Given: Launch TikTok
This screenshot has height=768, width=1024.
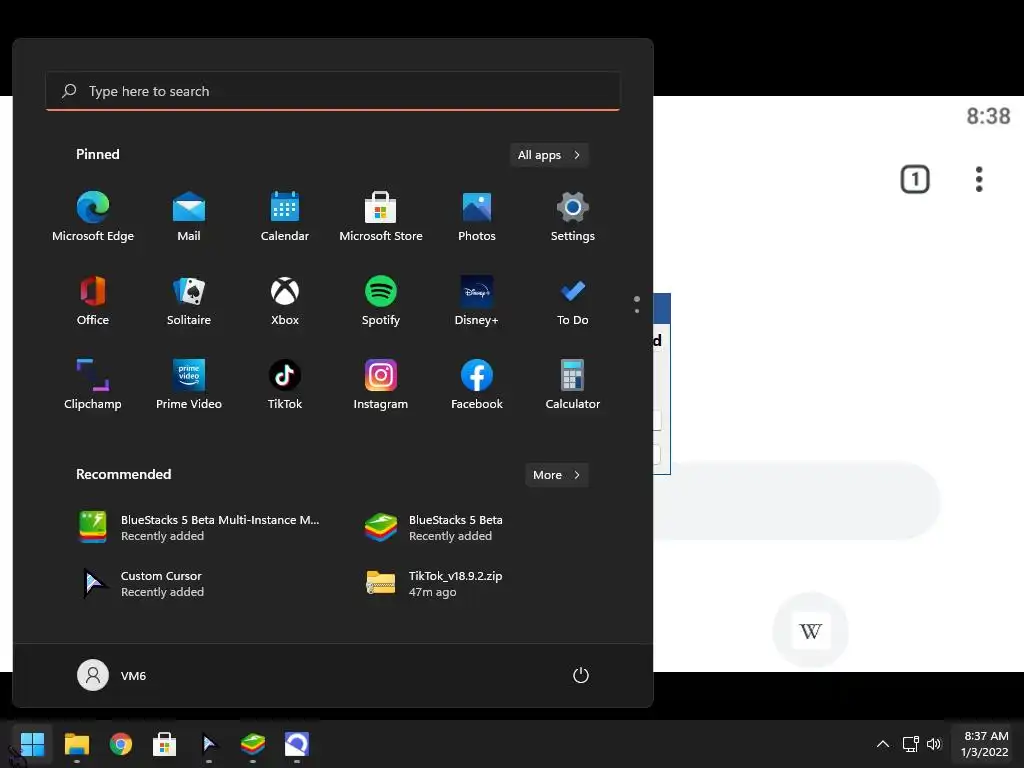Looking at the screenshot, I should pyautogui.click(x=285, y=385).
